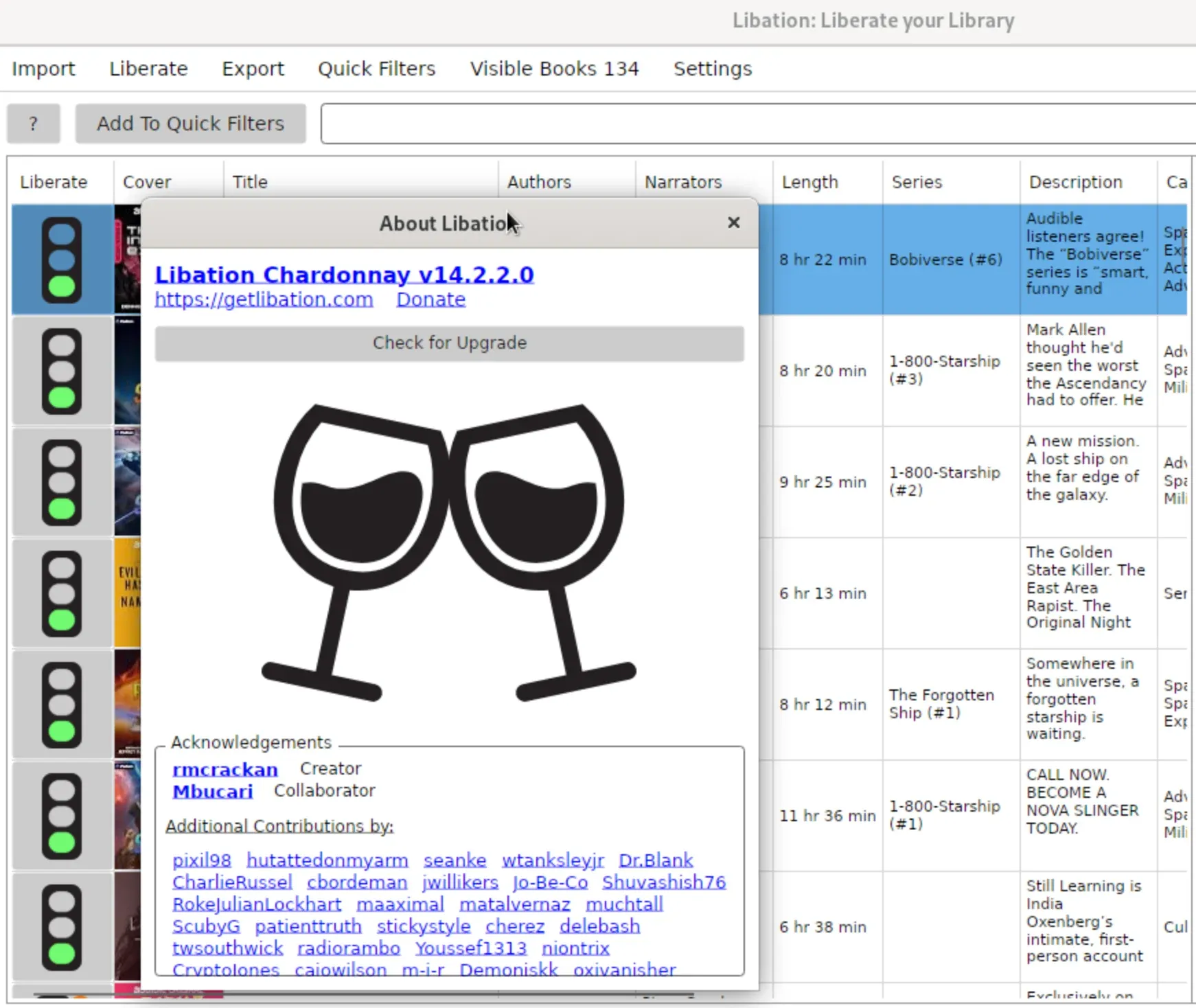
Task: Open contributor link Shuvashish76
Action: click(x=664, y=882)
